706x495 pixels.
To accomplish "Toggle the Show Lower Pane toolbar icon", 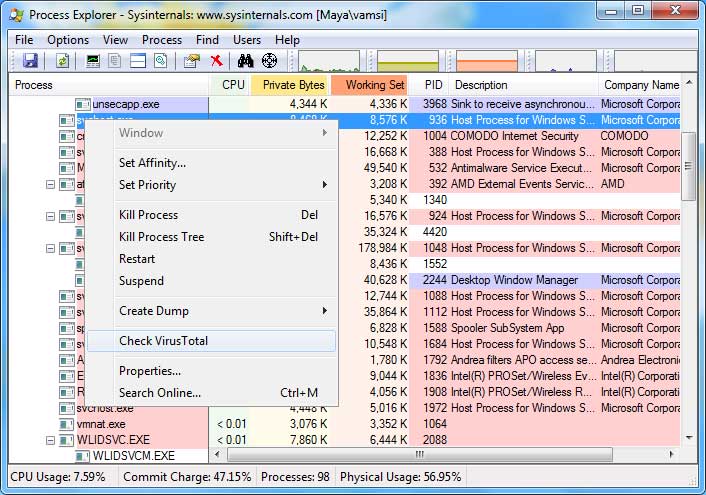I will (x=138, y=60).
